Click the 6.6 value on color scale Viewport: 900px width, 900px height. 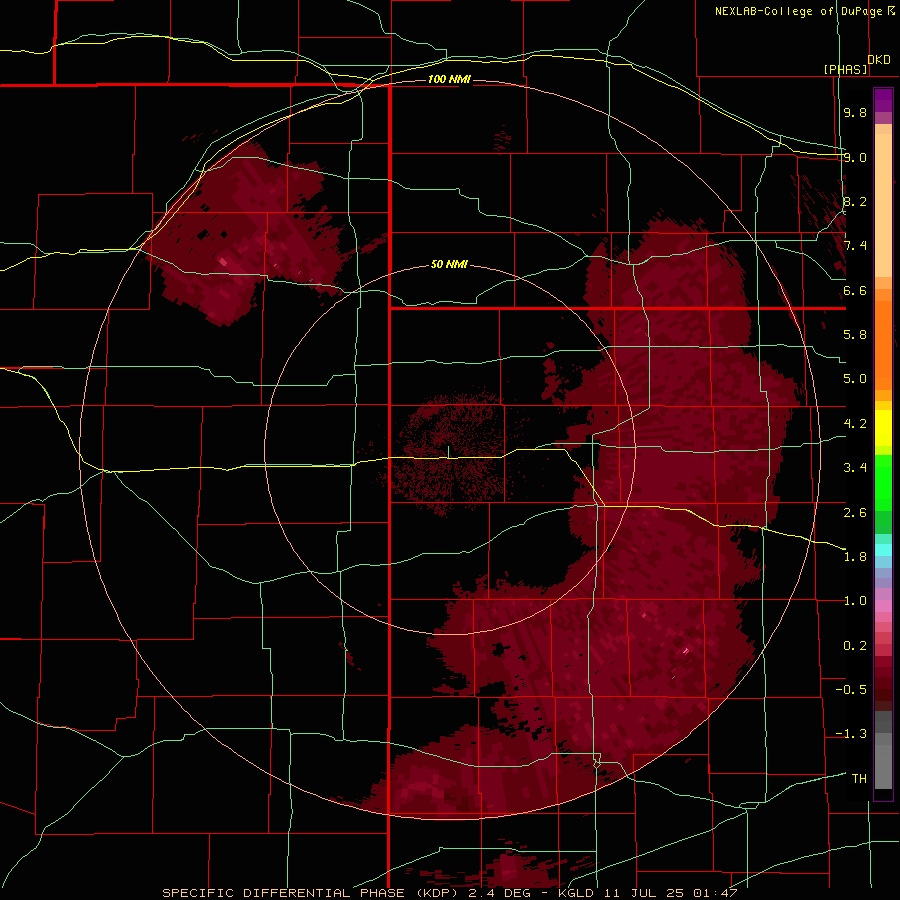pyautogui.click(x=855, y=290)
